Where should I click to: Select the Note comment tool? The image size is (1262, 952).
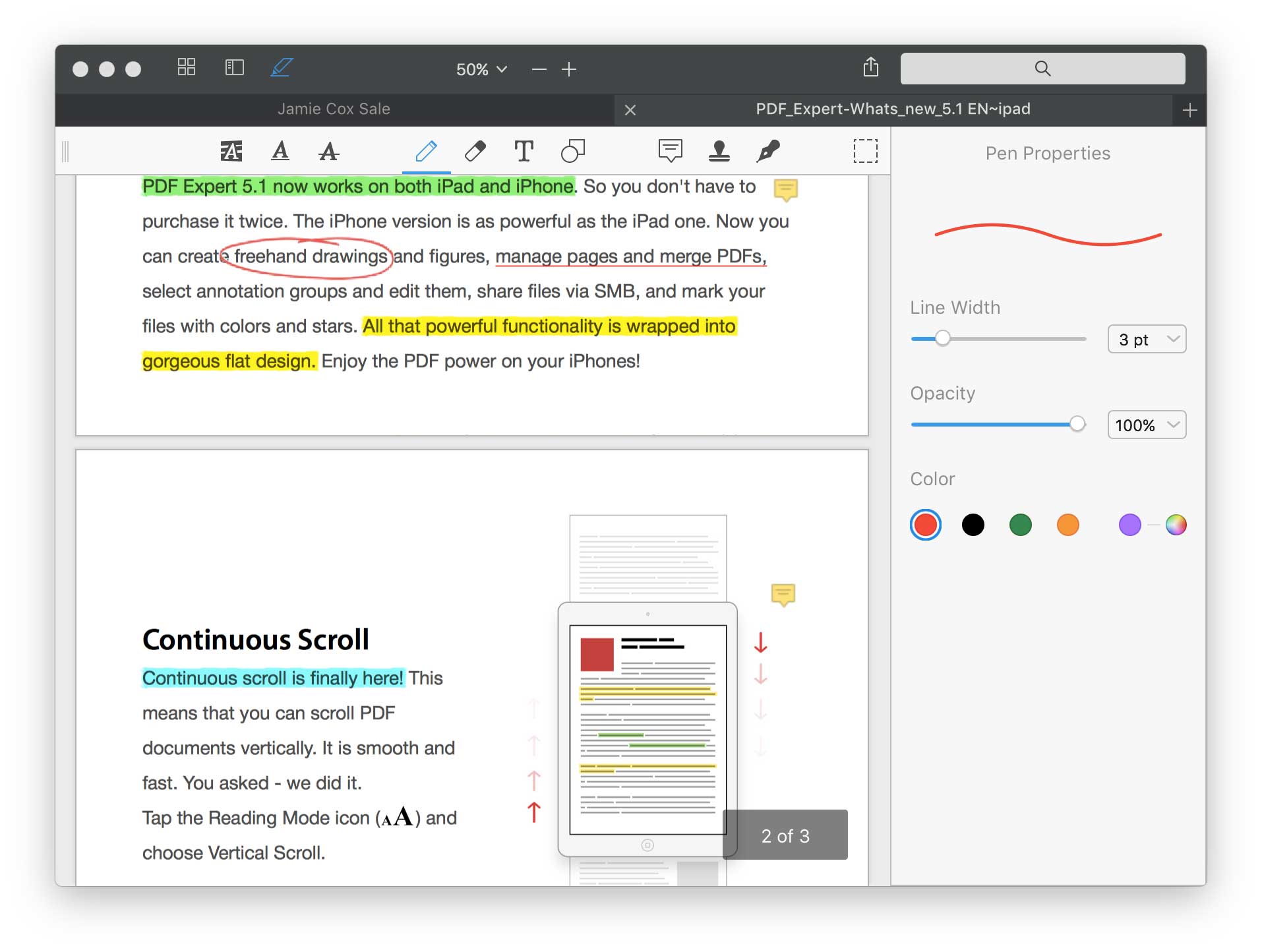(670, 151)
